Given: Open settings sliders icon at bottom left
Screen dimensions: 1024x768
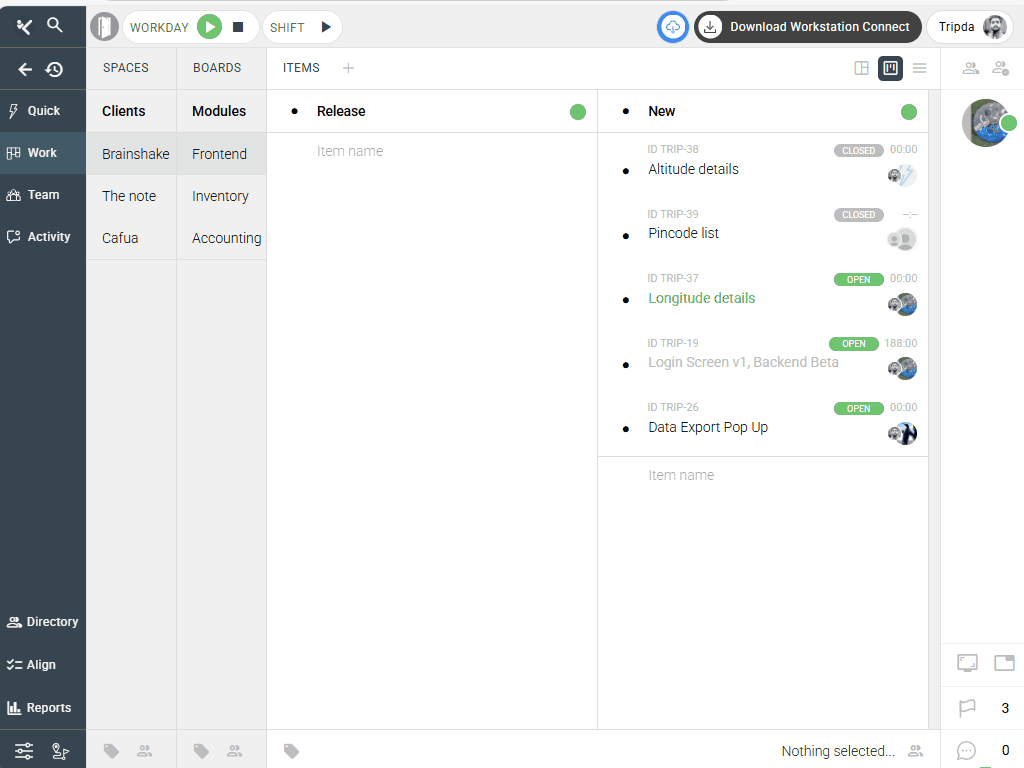Looking at the screenshot, I should (x=24, y=750).
